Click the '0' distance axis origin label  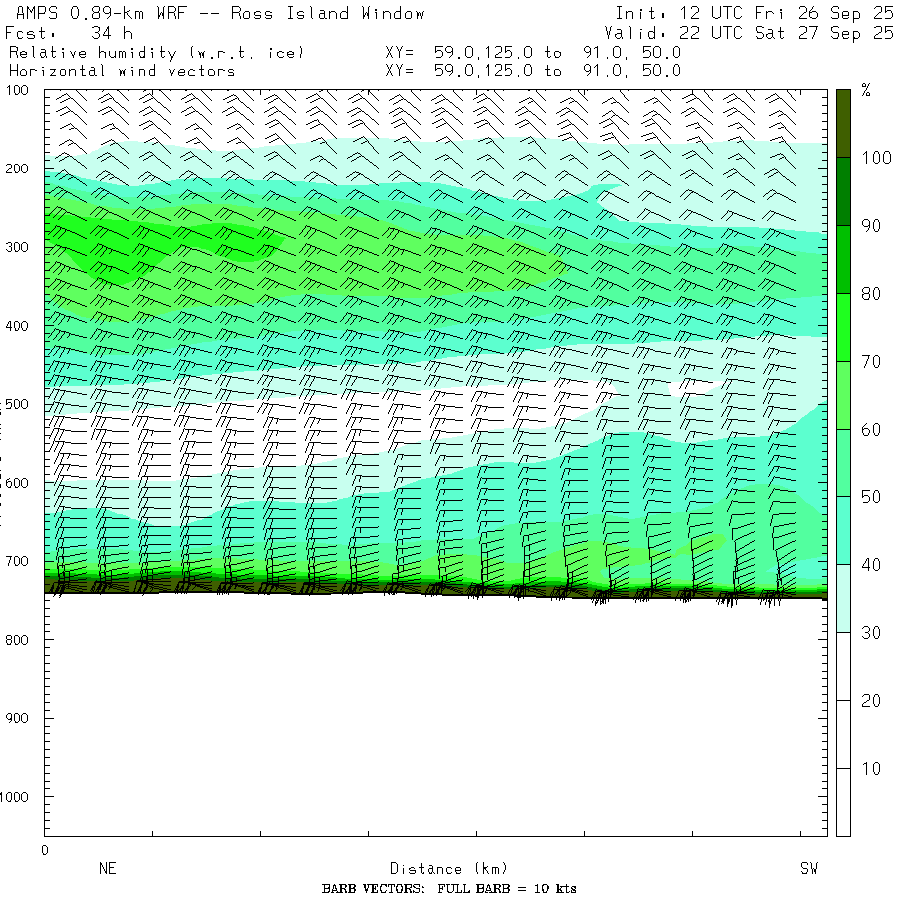pyautogui.click(x=45, y=851)
